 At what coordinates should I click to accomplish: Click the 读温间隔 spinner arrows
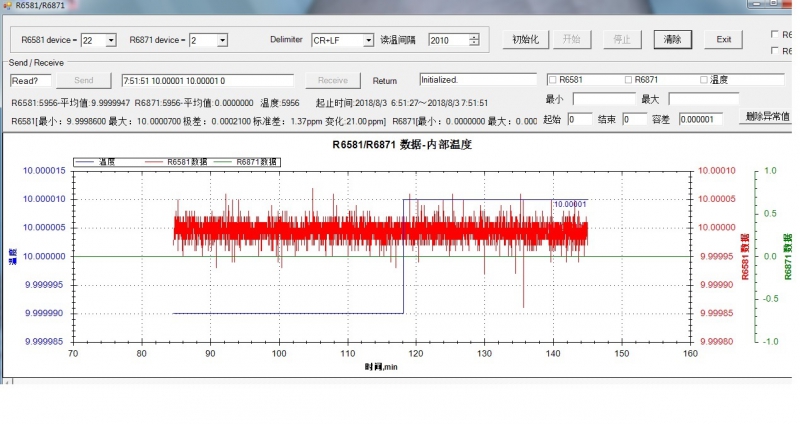(x=474, y=40)
